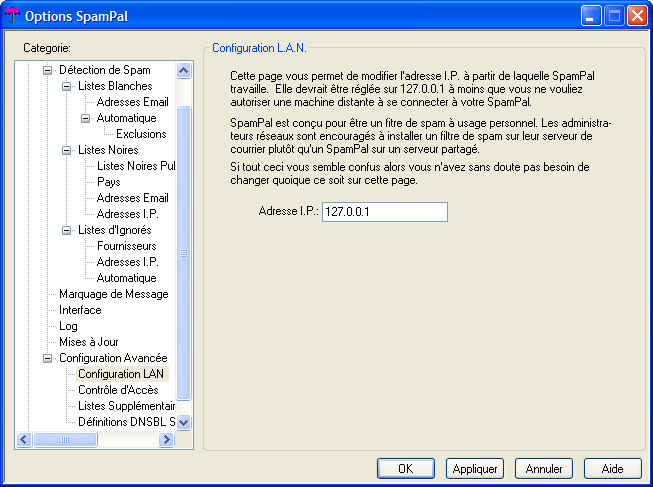Click the Annuler button

coord(544,469)
